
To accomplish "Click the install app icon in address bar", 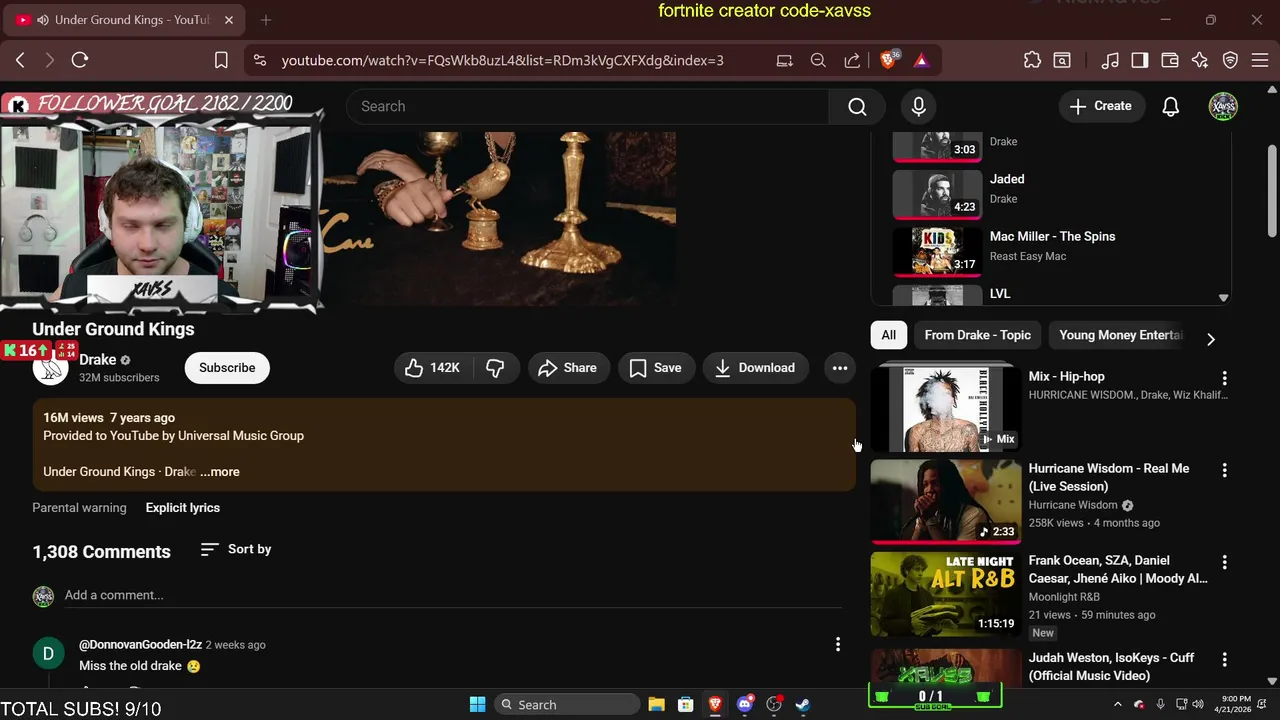I will (785, 60).
